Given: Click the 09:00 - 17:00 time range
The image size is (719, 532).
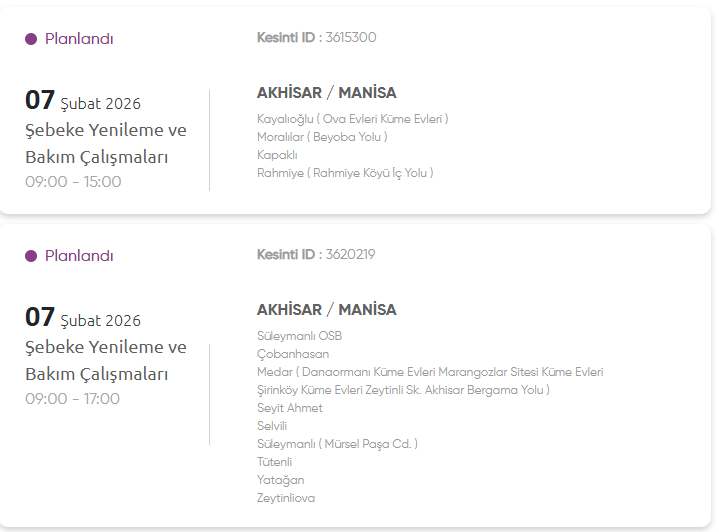Looking at the screenshot, I should click(x=72, y=399).
